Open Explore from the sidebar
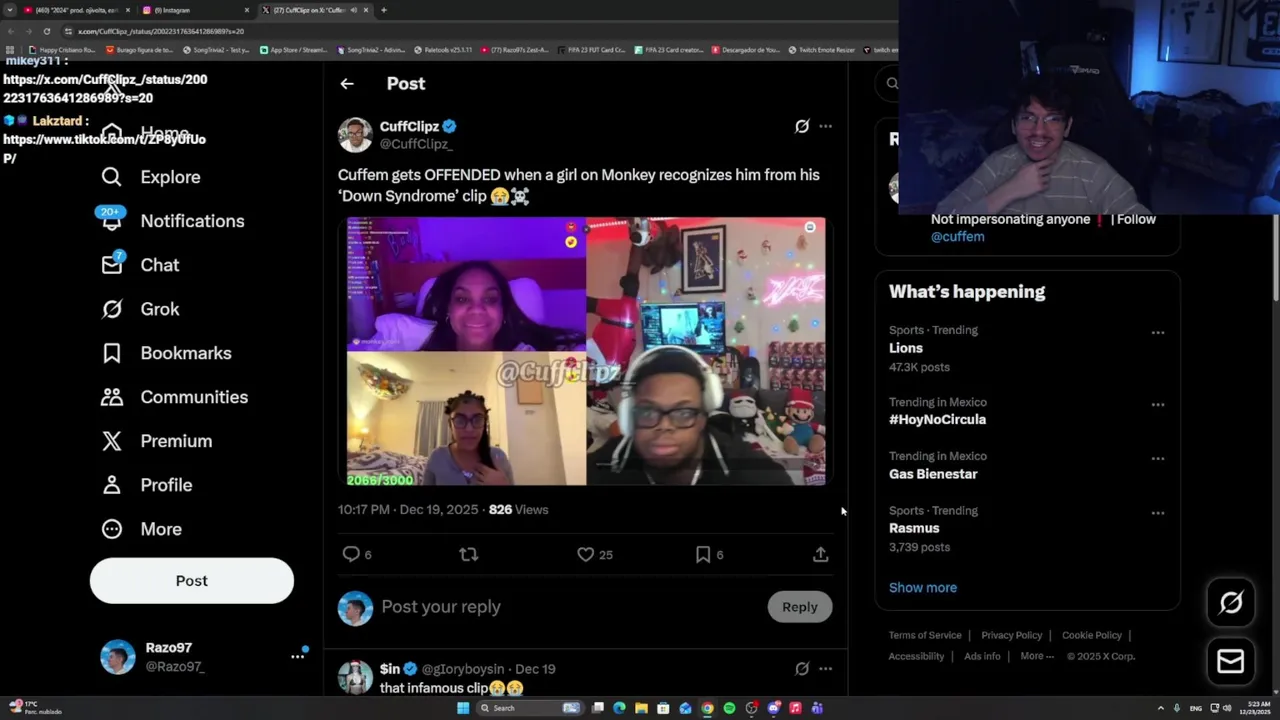The height and width of the screenshot is (720, 1280). click(x=151, y=177)
